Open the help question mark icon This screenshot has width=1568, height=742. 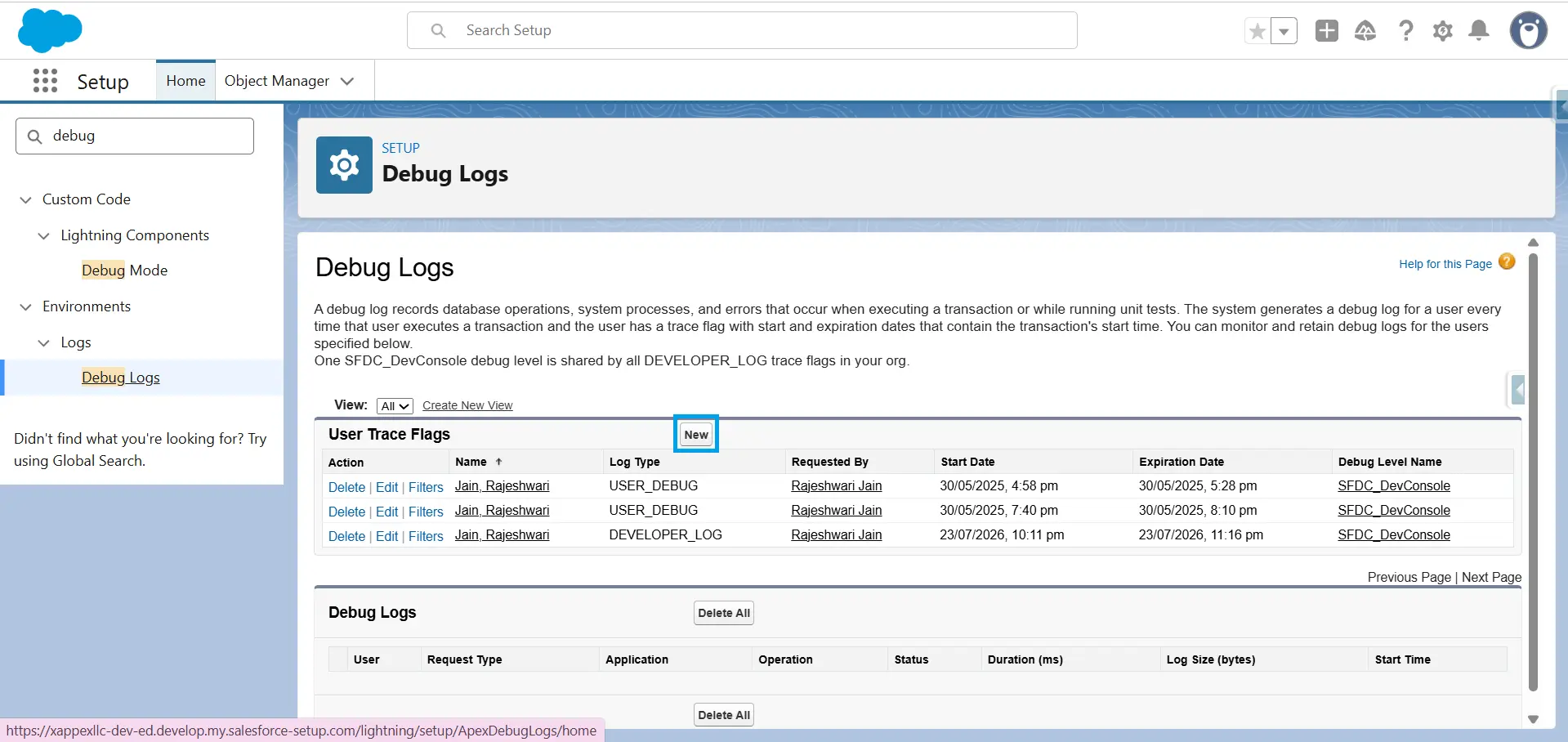pyautogui.click(x=1406, y=30)
